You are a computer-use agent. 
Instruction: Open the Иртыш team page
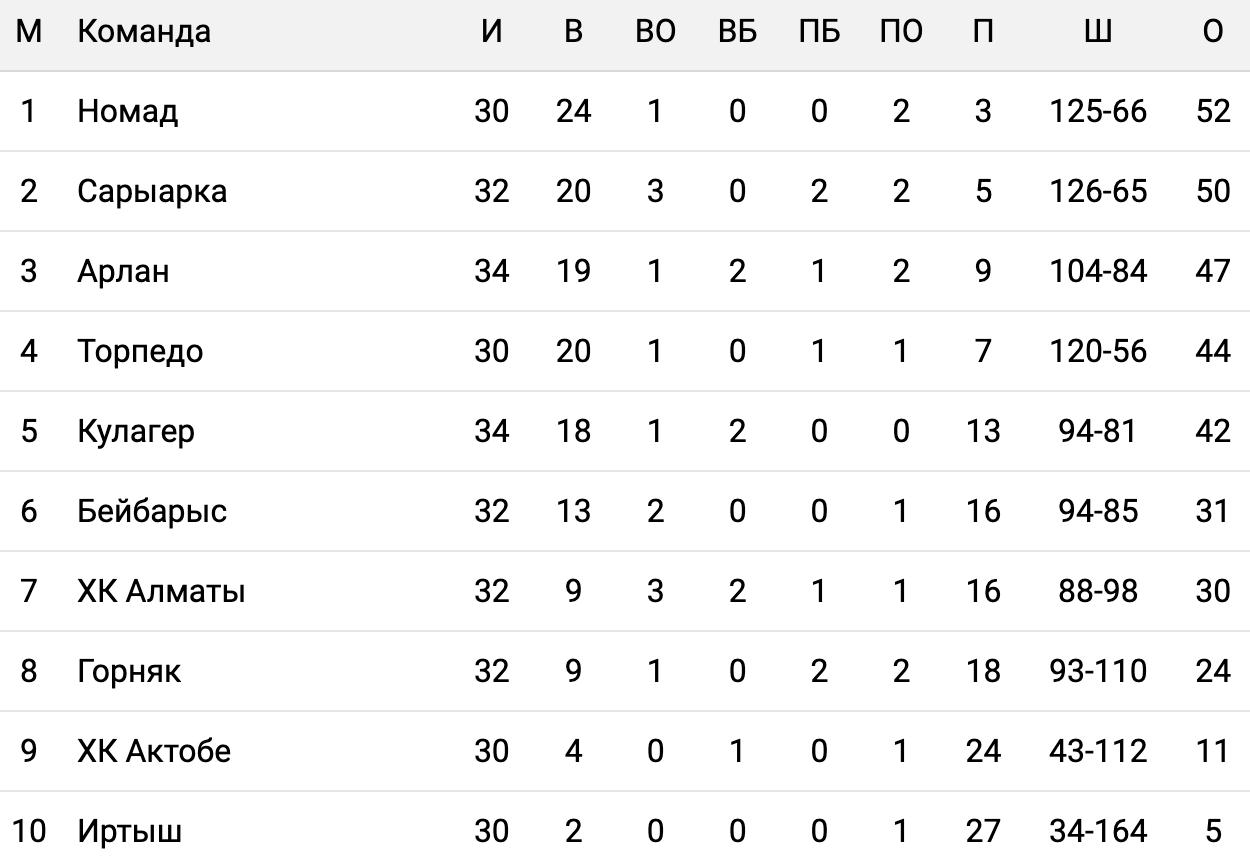click(130, 831)
